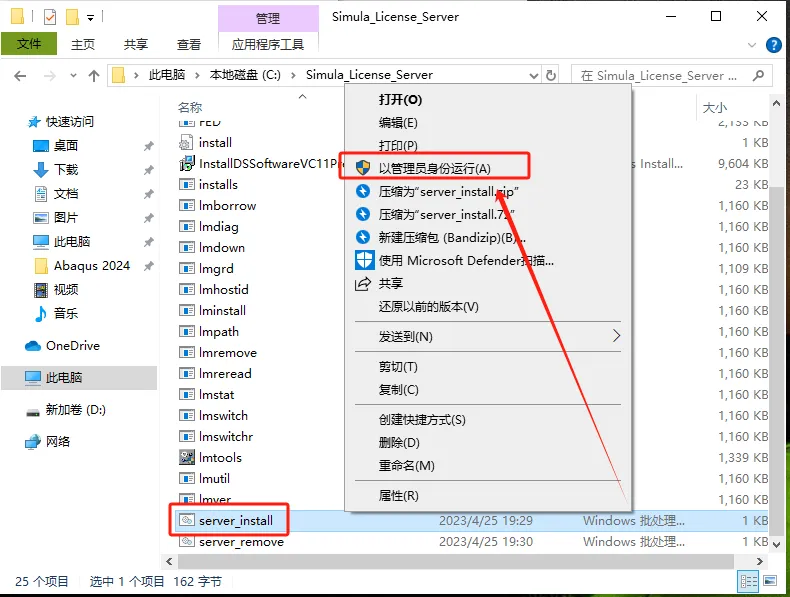
Task: Run as administrator from context menu
Action: tap(434, 168)
